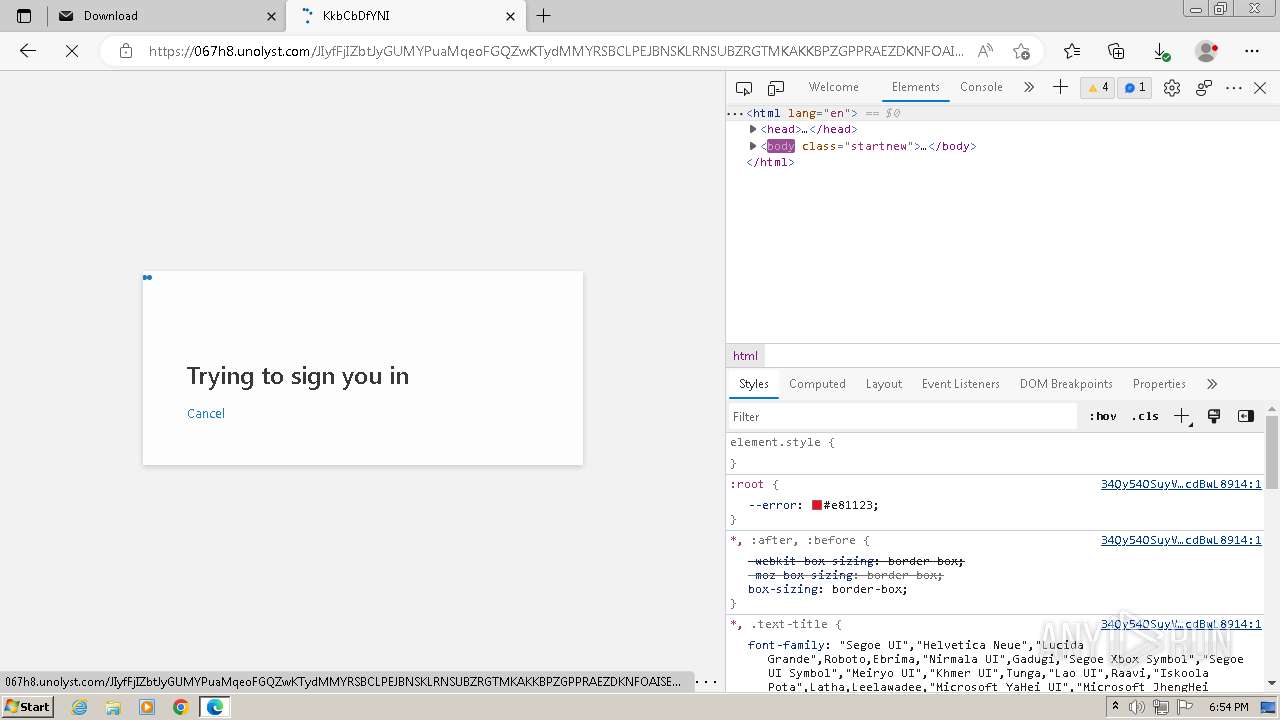Toggle the :hov element state button
This screenshot has height=720, width=1280.
[1103, 417]
